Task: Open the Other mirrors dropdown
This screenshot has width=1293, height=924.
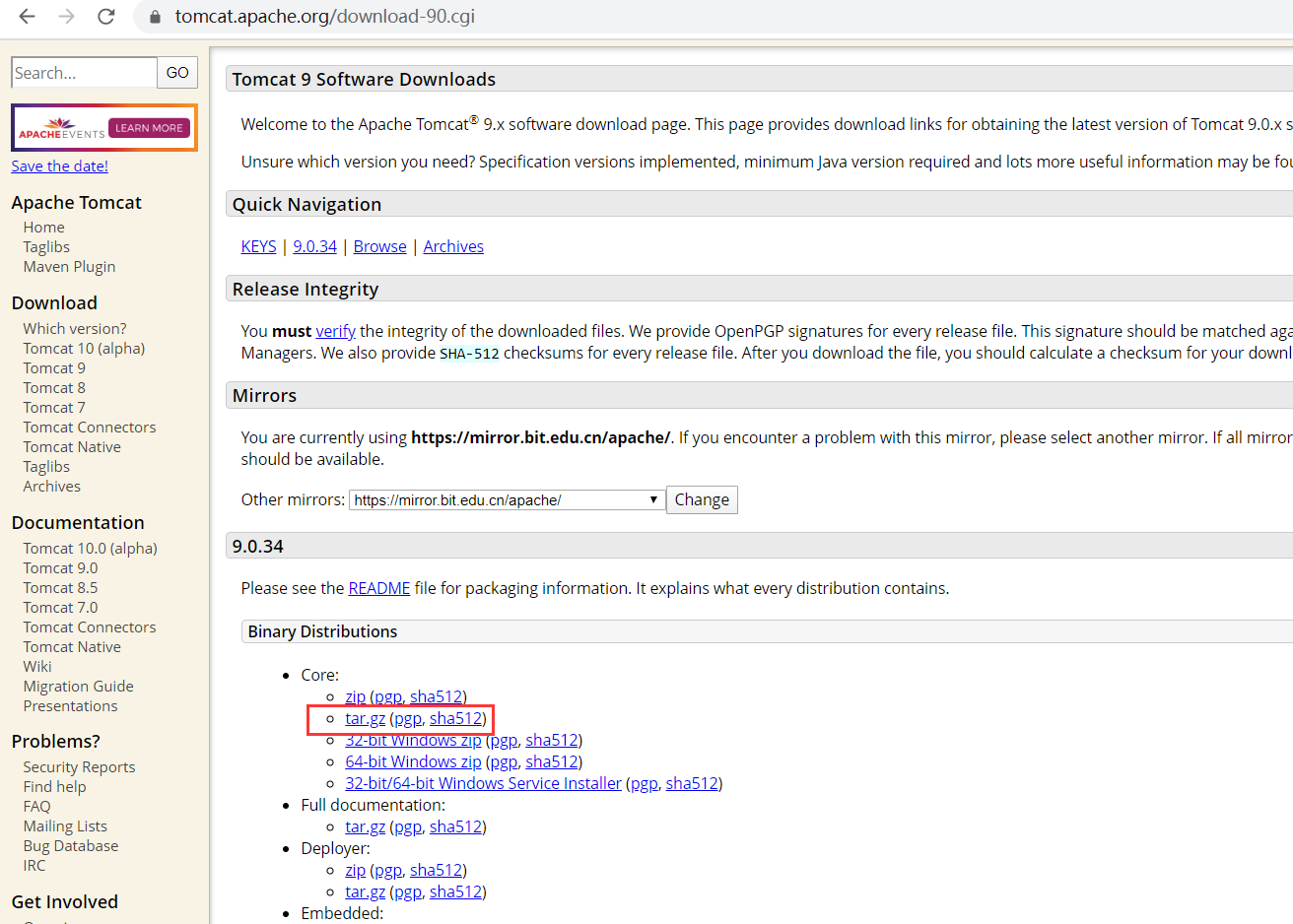Action: (x=506, y=500)
